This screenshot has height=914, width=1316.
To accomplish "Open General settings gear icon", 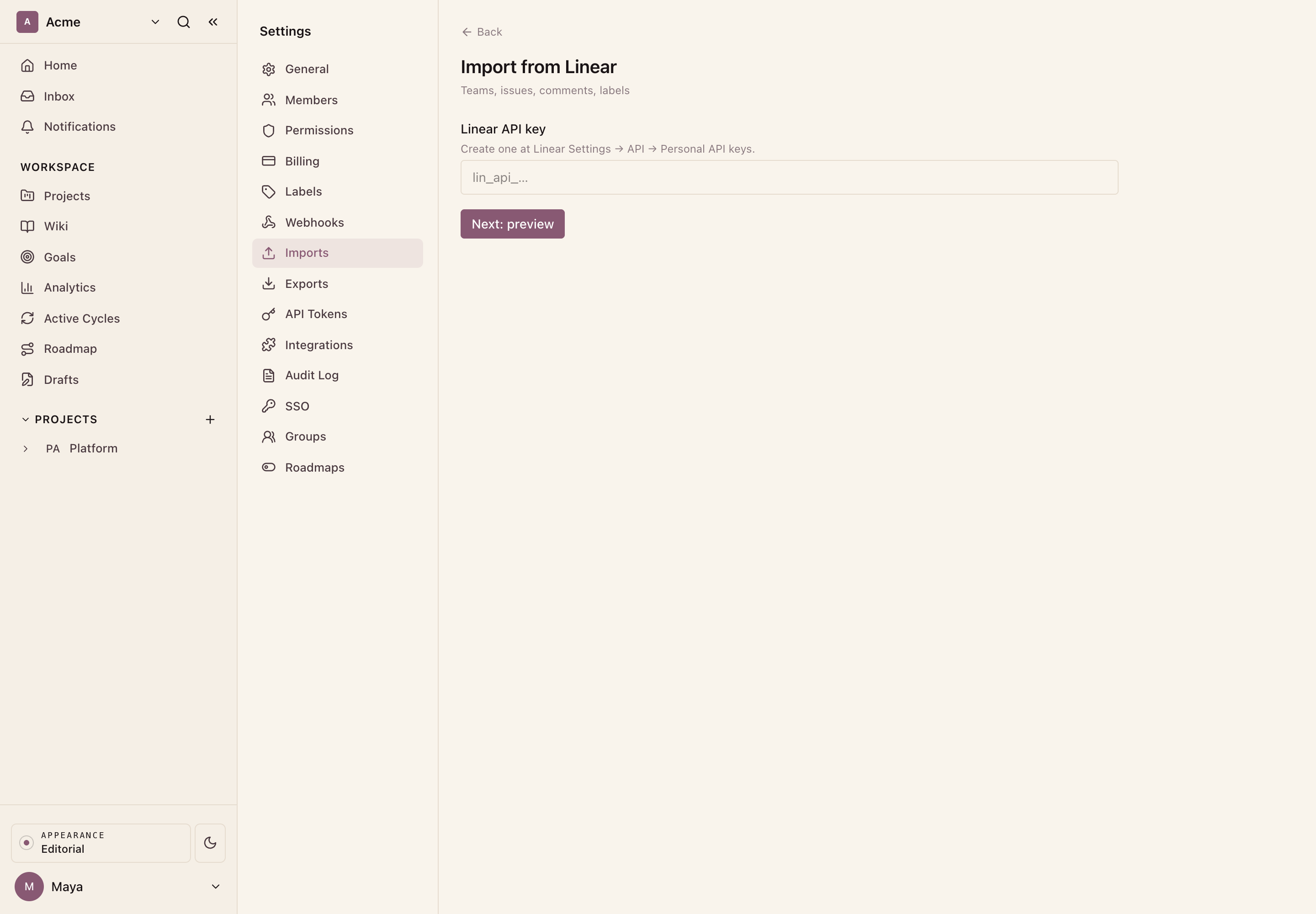I will click(269, 69).
